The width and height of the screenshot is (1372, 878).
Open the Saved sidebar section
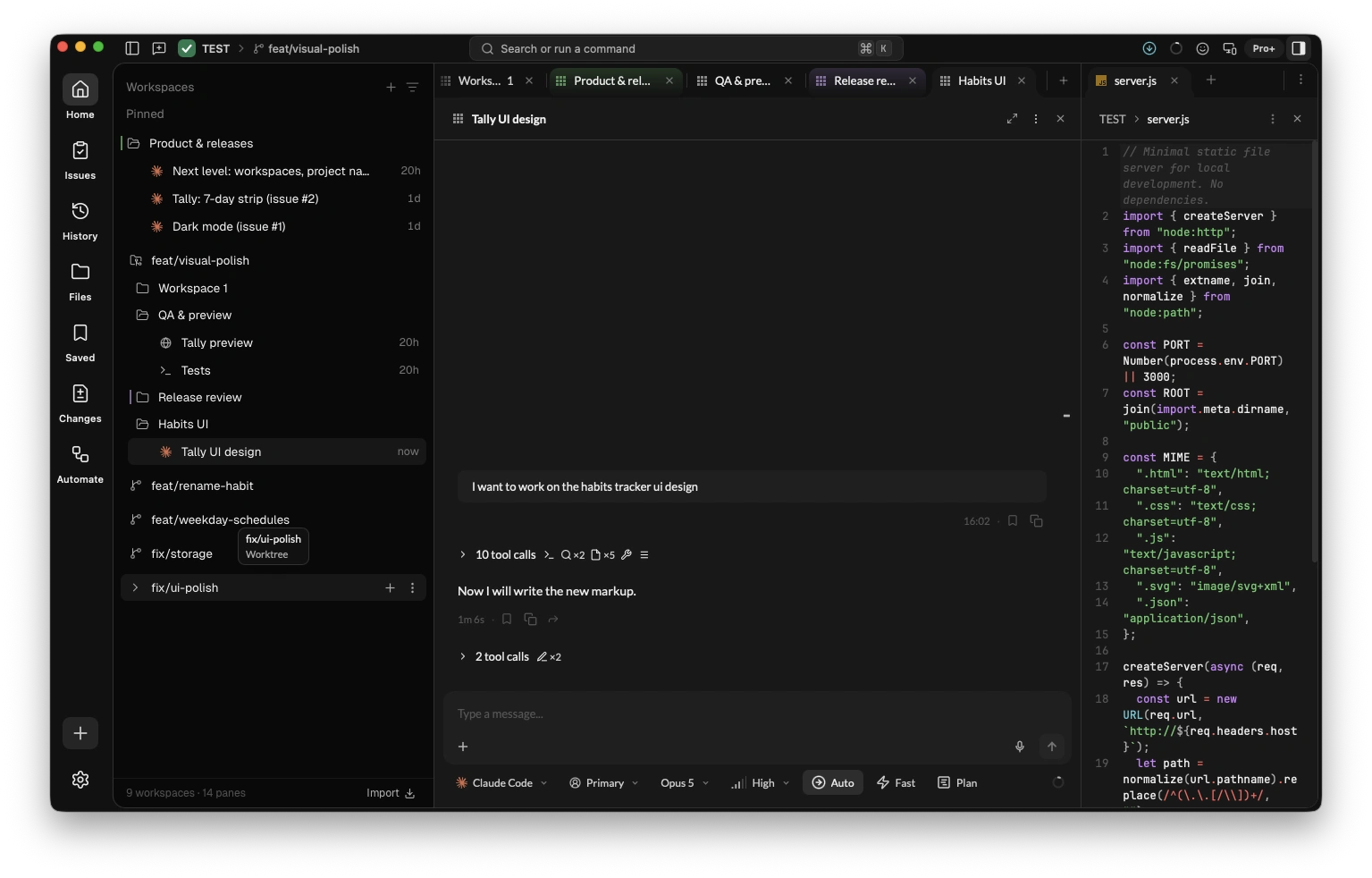80,342
